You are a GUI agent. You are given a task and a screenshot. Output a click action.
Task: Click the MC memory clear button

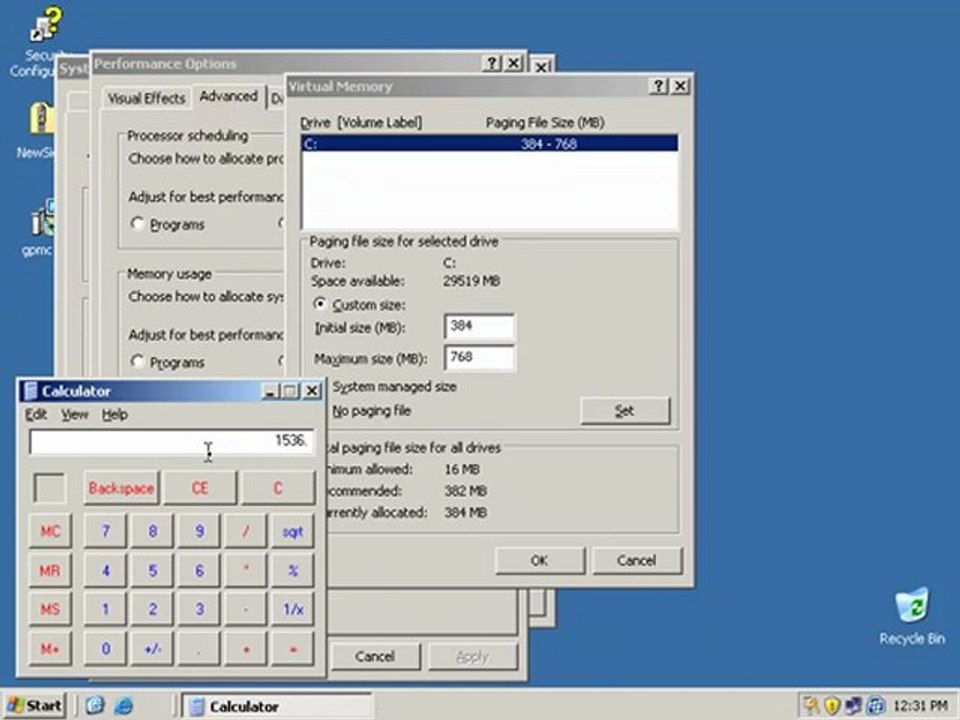[50, 531]
